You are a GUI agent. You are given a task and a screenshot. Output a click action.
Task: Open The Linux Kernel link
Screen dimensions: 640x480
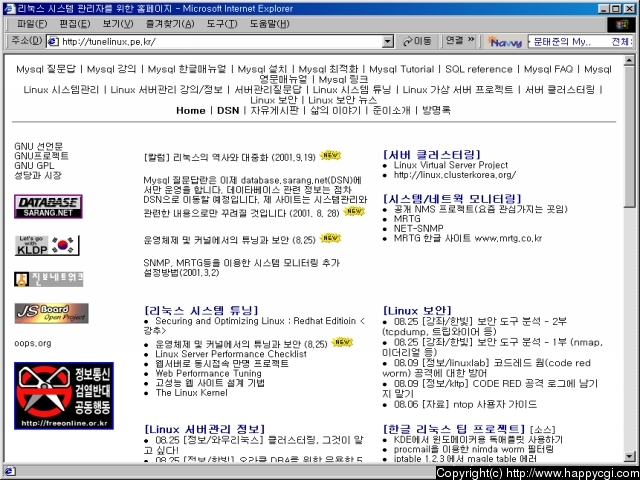[x=191, y=393]
